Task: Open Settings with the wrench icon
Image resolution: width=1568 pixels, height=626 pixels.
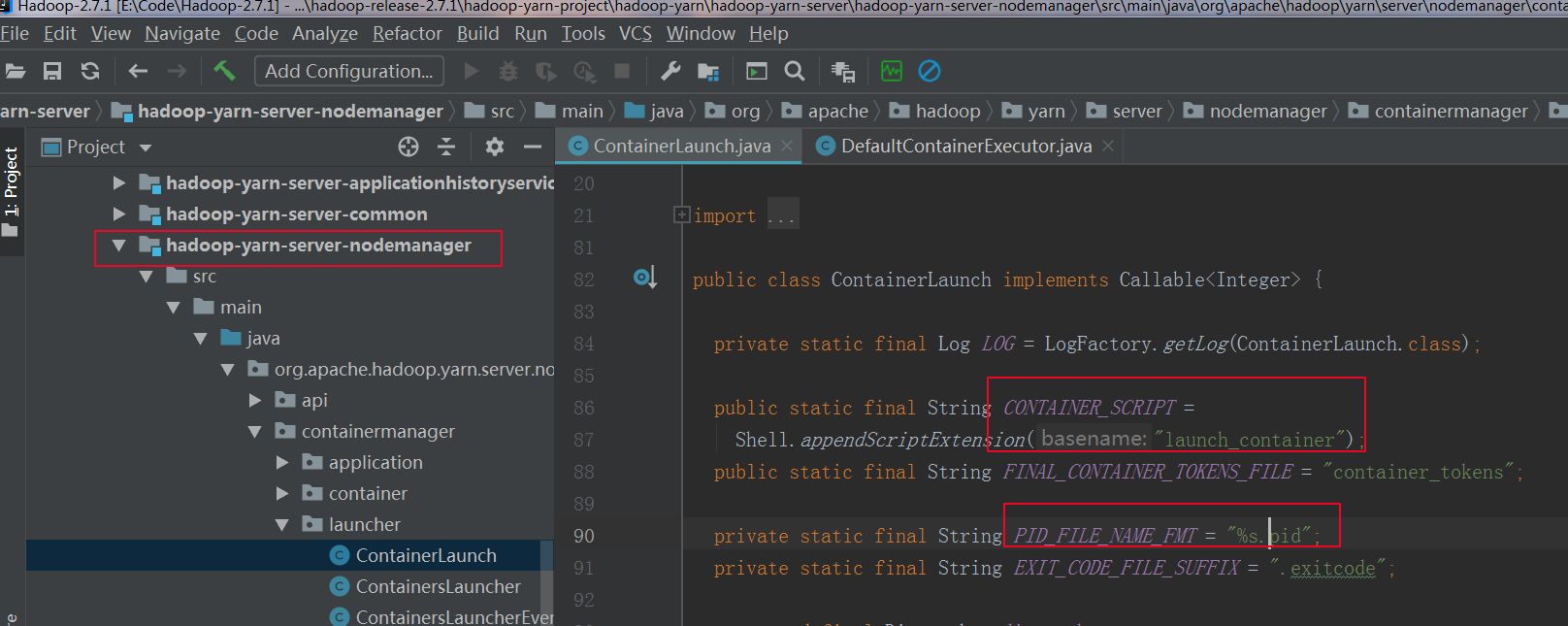Action: pyautogui.click(x=670, y=71)
